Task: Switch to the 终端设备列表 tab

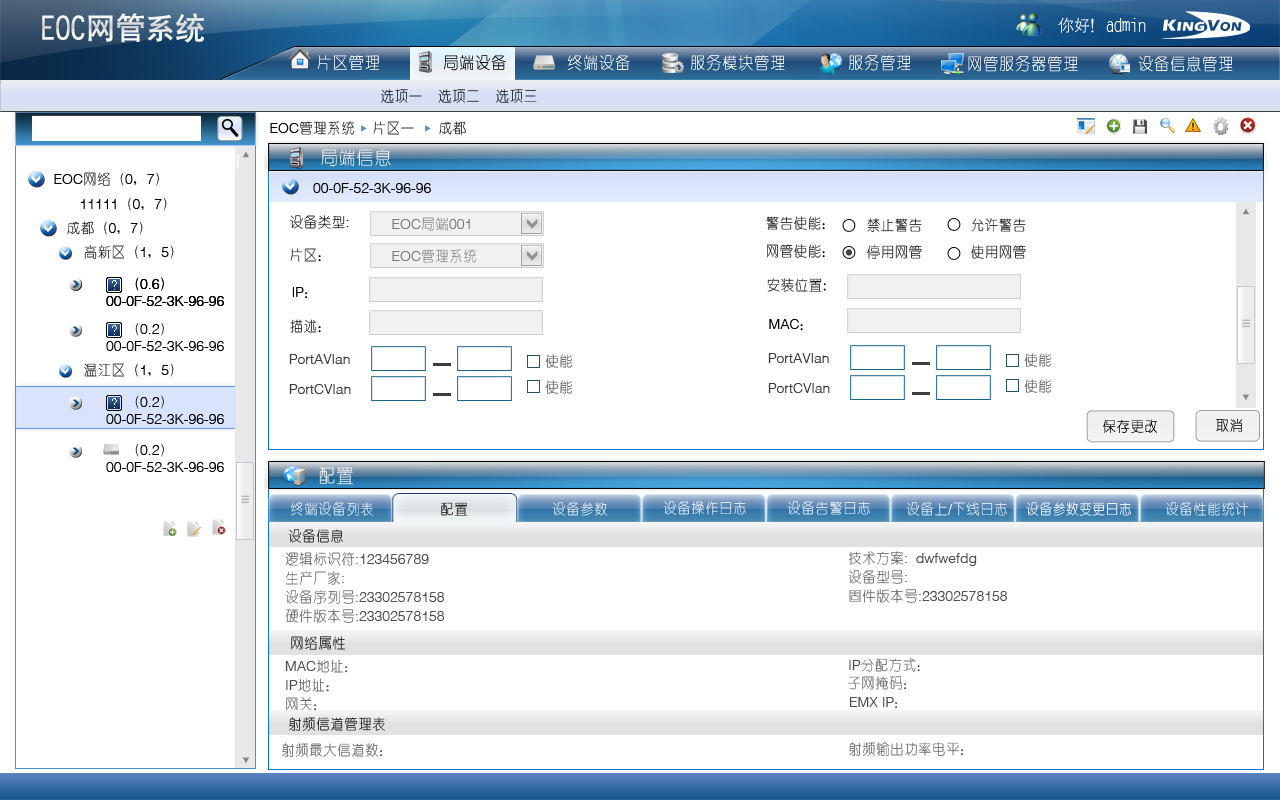Action: point(331,508)
